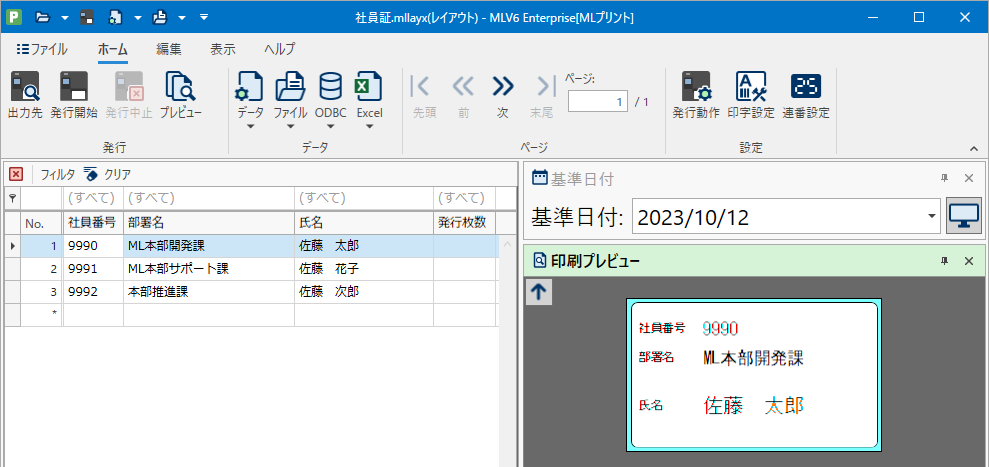
Task: Switch to the 編集 tab
Action: (x=169, y=49)
